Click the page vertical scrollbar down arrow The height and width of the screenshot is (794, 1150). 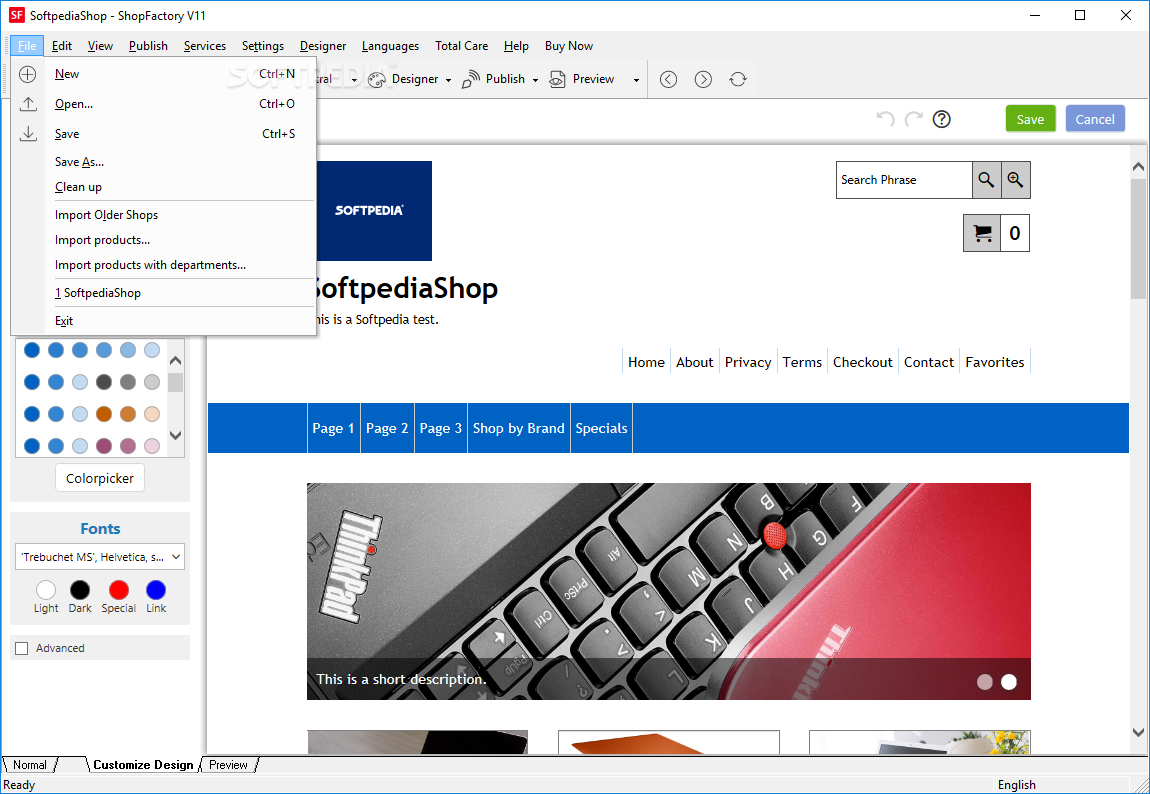pos(1138,732)
